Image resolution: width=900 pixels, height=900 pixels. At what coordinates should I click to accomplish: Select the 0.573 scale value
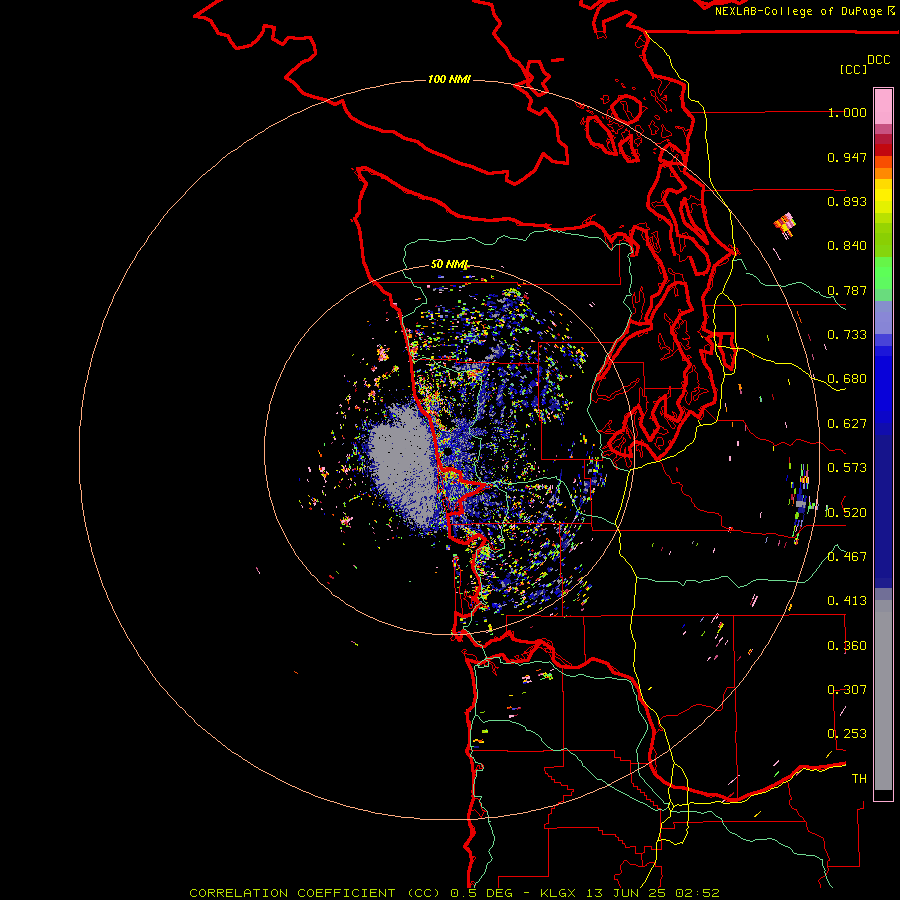(x=847, y=468)
